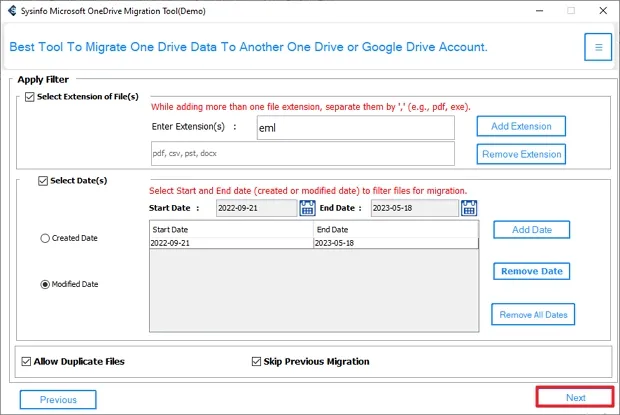Viewport: 620px width, 415px height.
Task: Uncheck Skip Previous Migration option
Action: pyautogui.click(x=256, y=361)
